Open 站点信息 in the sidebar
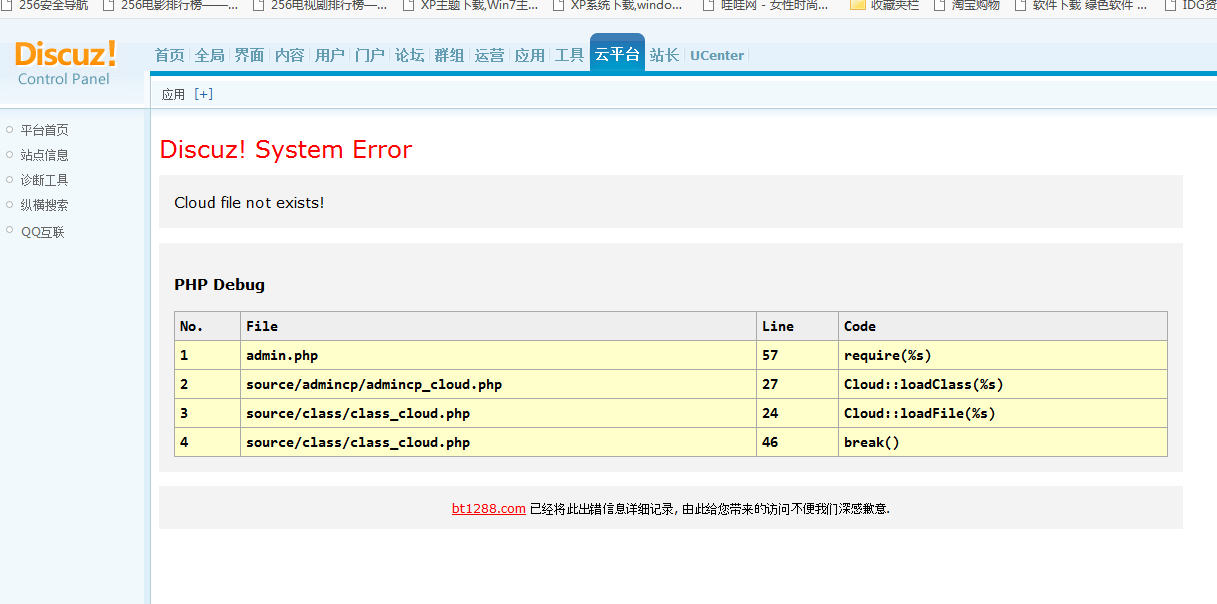Viewport: 1217px width, 604px height. point(44,155)
